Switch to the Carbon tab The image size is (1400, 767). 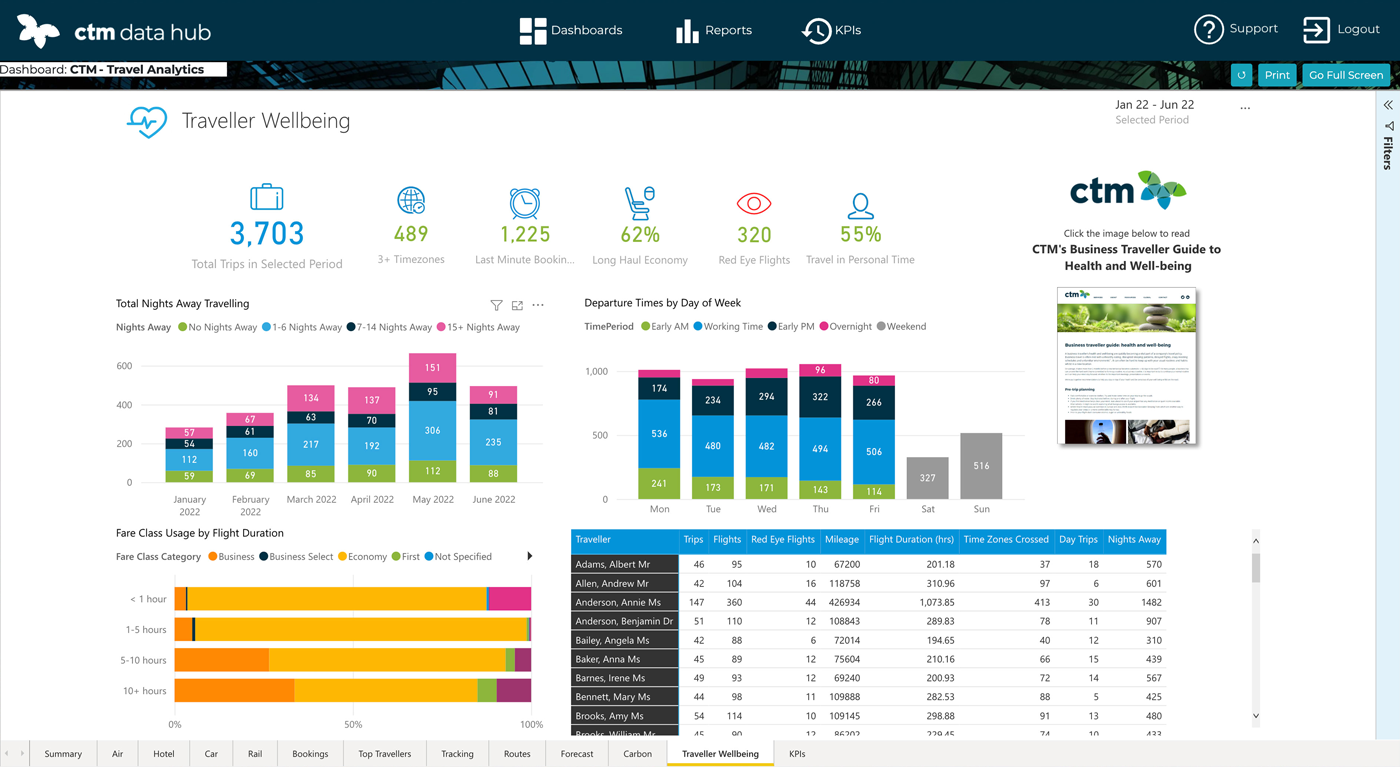click(x=637, y=754)
